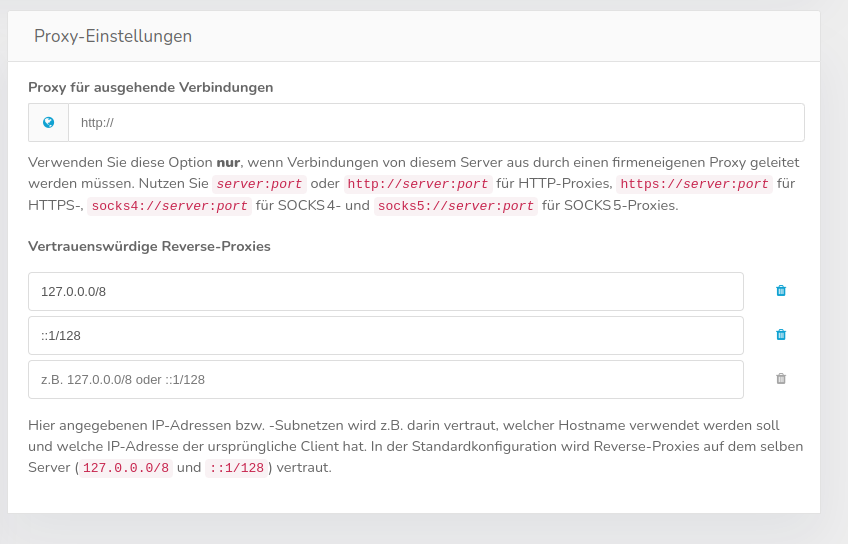
Task: Edit the ::1/128 reverse proxy field
Action: click(386, 335)
